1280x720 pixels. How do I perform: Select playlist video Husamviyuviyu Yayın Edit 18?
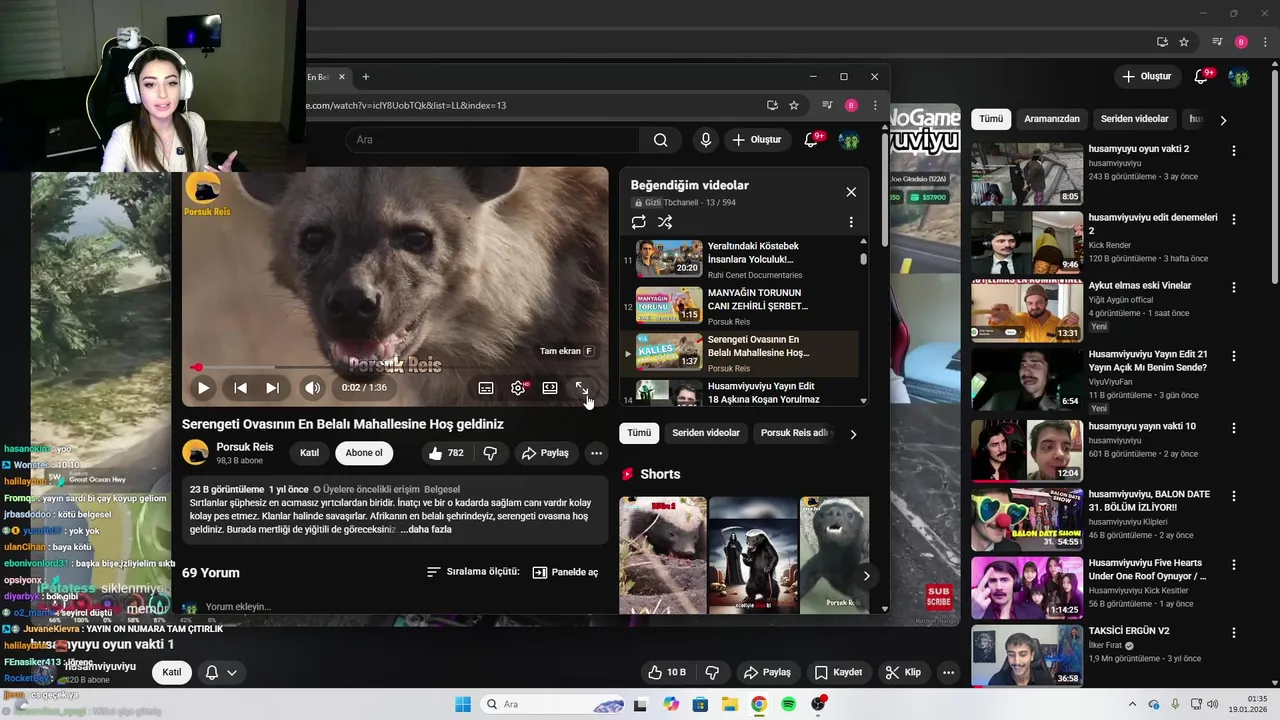click(x=739, y=392)
